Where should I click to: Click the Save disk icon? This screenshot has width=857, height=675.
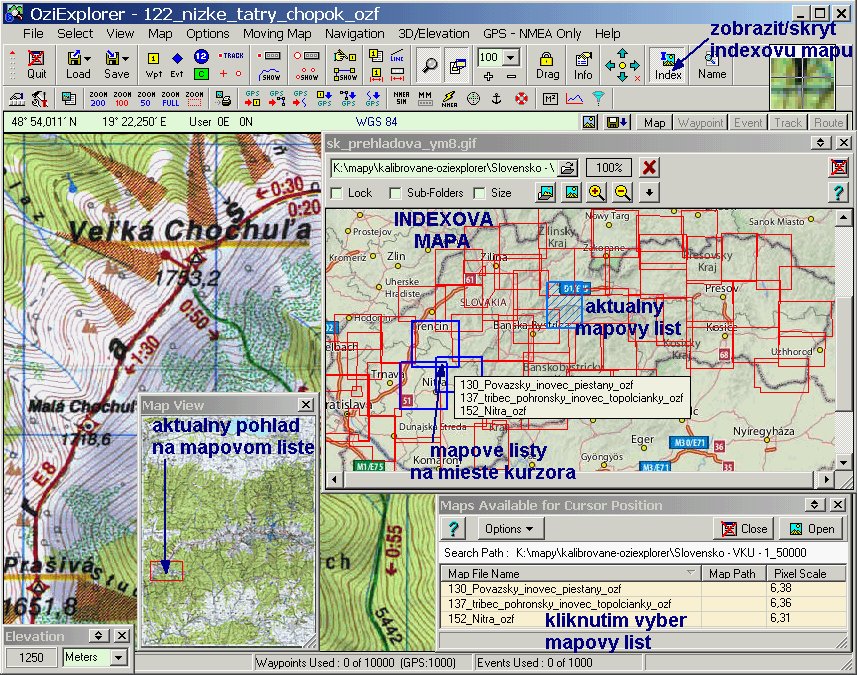pos(112,57)
